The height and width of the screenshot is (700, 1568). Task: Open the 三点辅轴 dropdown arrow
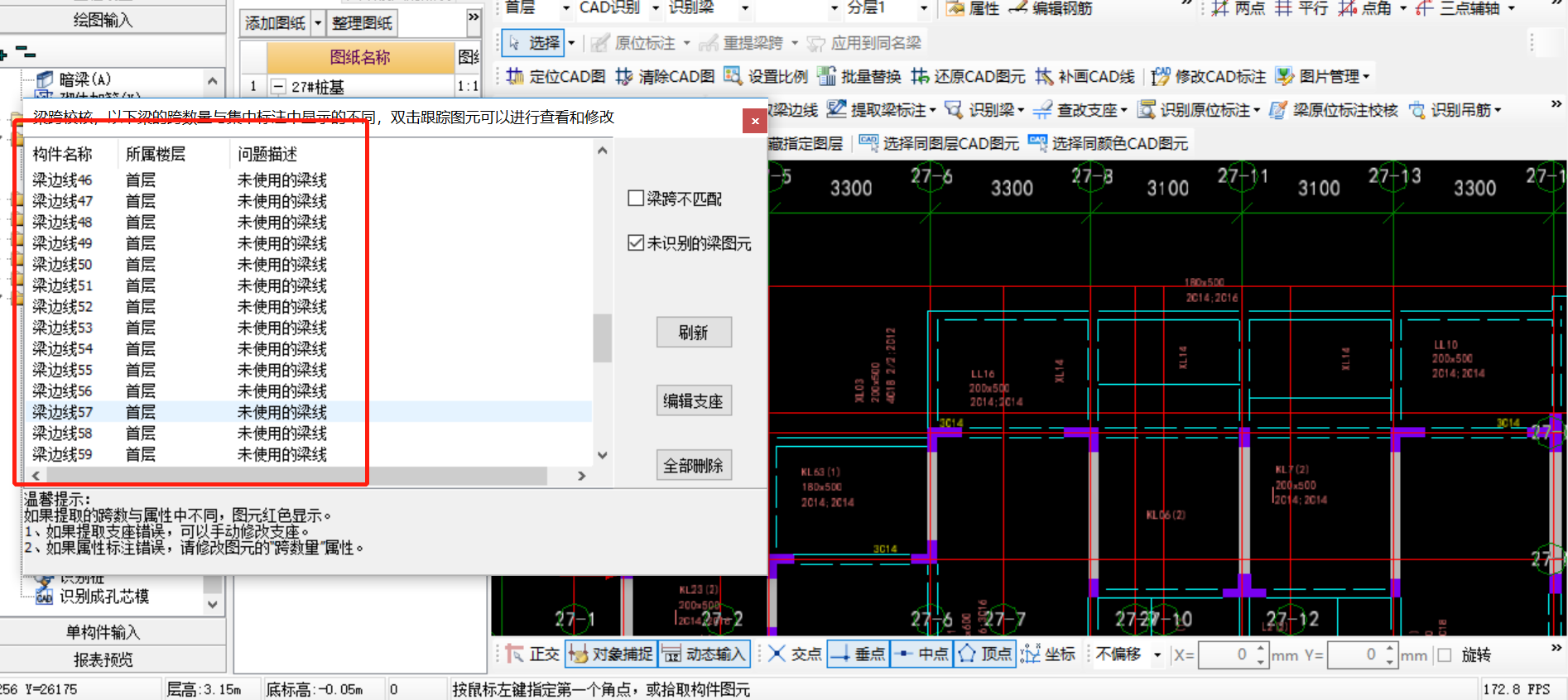click(1511, 8)
